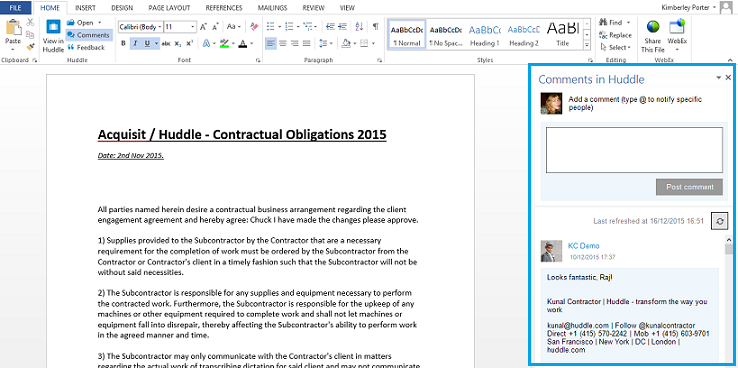Align text left
Viewport: 738px width, 368px height.
(271, 43)
